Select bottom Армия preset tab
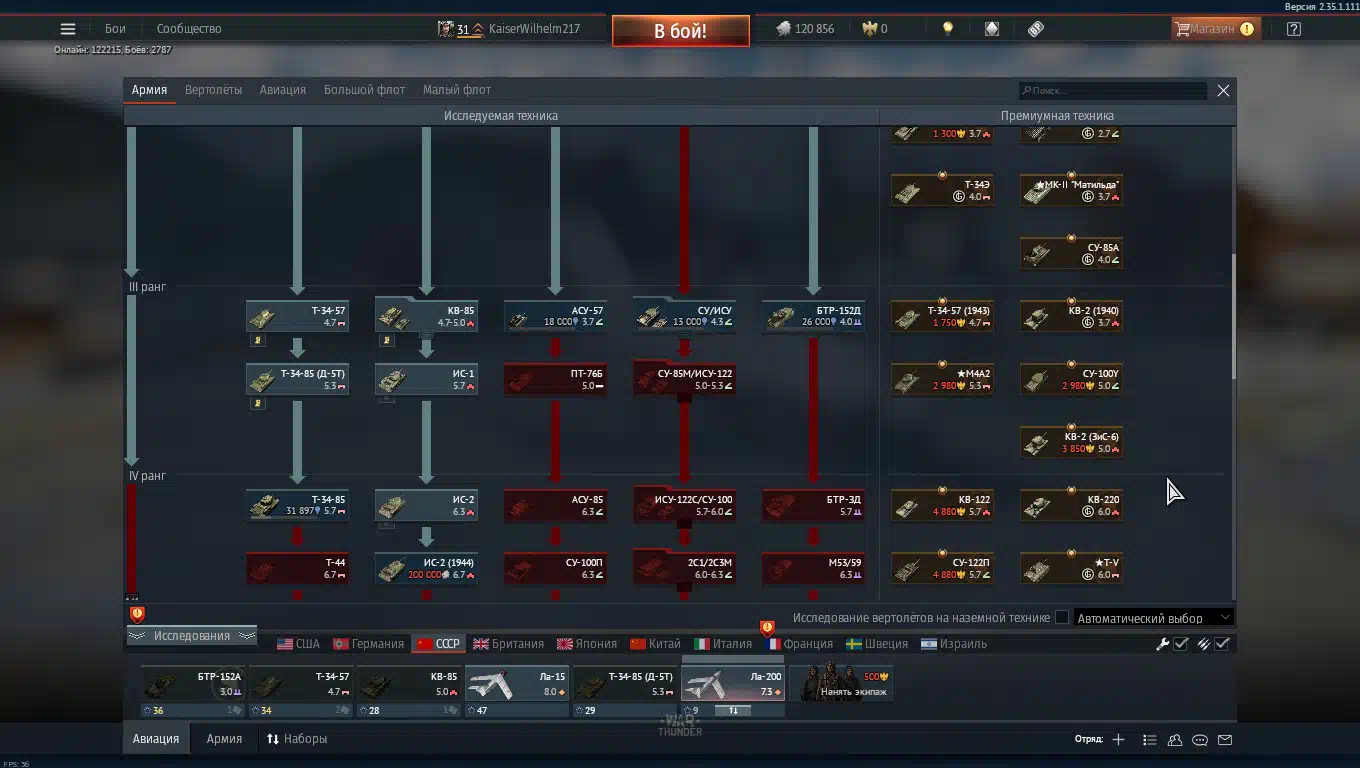 (x=224, y=739)
